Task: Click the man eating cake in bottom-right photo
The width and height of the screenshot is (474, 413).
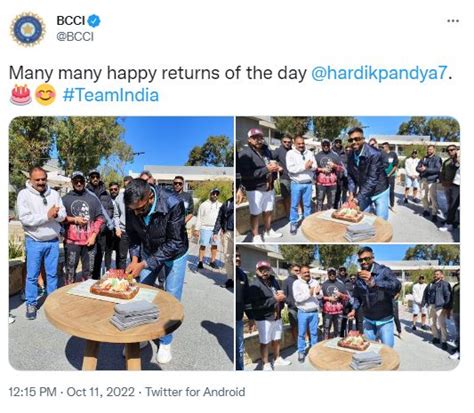Action: (x=377, y=295)
